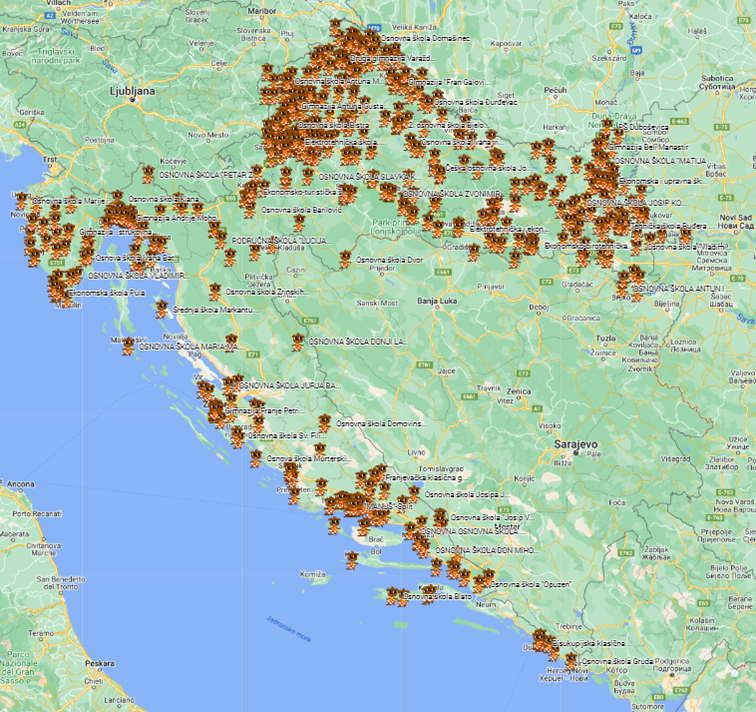Click the Tuzla city label
This screenshot has height=712, width=756.
[606, 338]
